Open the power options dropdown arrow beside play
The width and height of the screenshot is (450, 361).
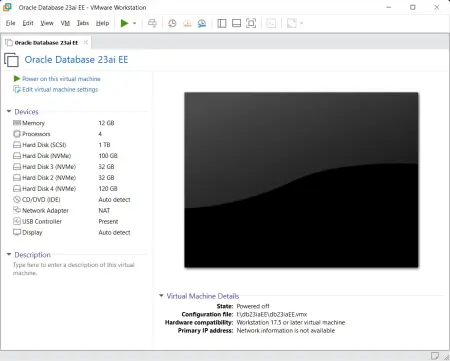(134, 23)
